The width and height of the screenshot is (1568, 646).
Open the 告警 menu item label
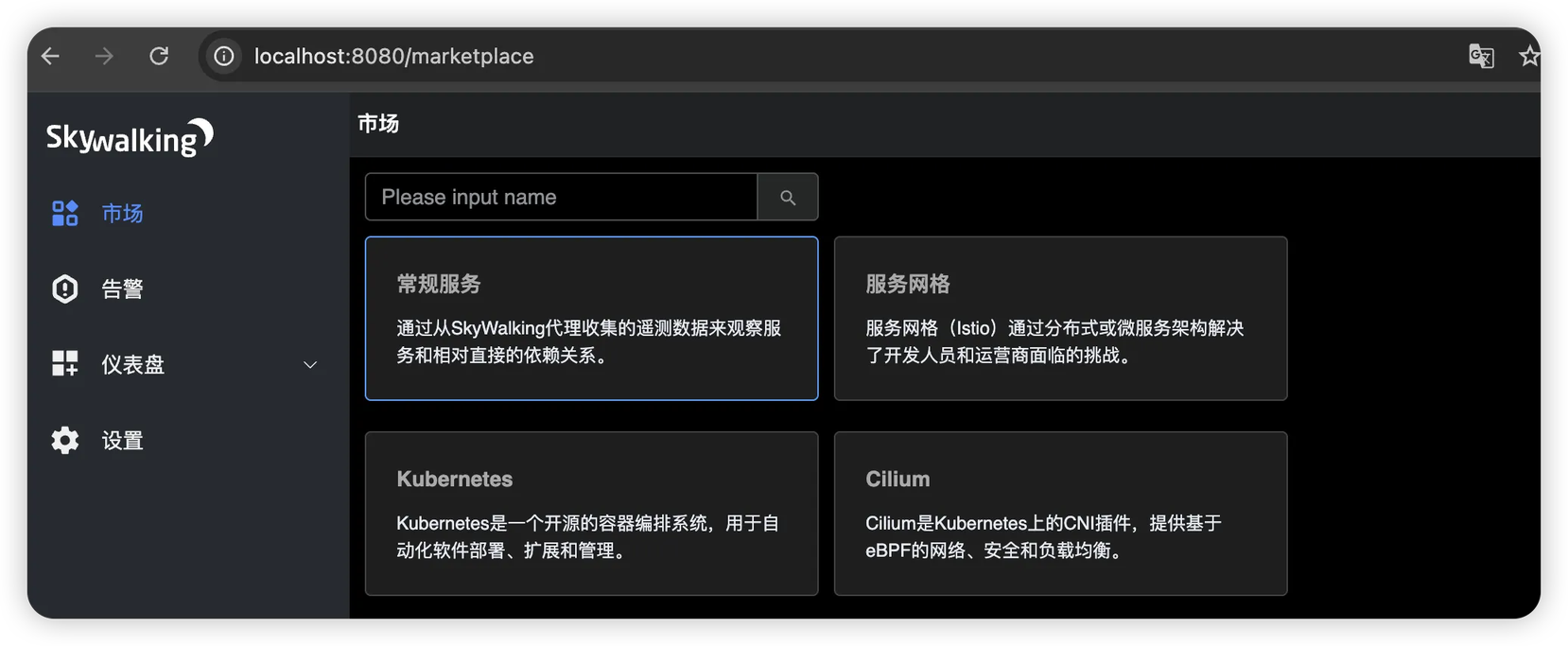tap(122, 289)
